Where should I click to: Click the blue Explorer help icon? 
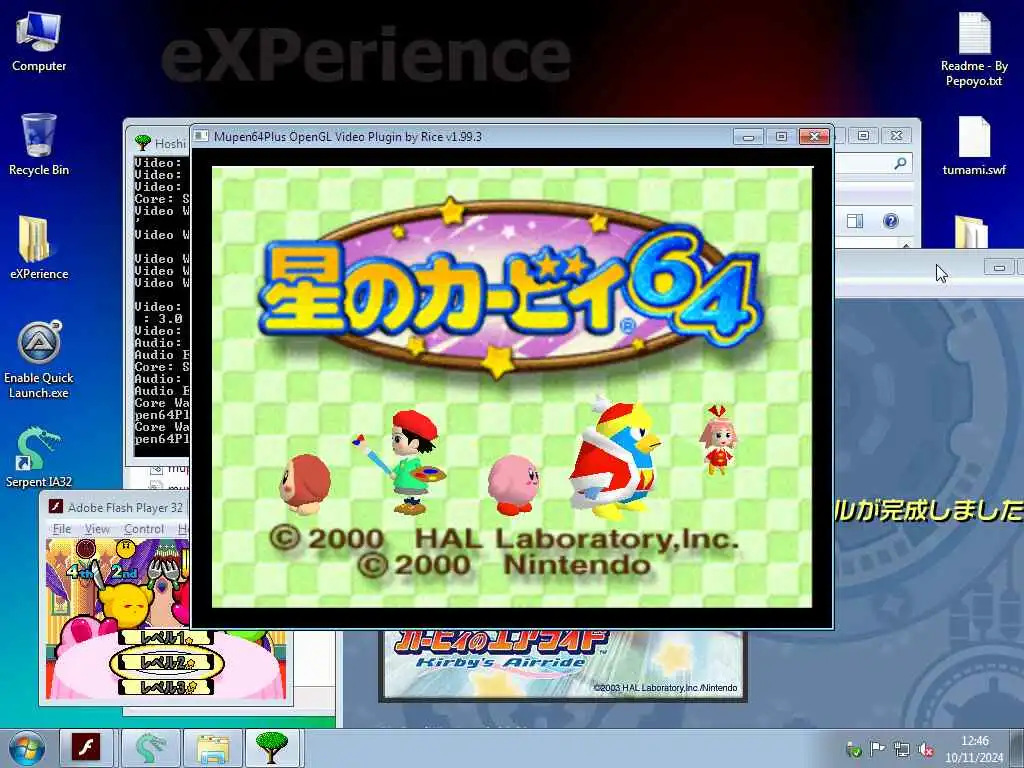point(891,221)
